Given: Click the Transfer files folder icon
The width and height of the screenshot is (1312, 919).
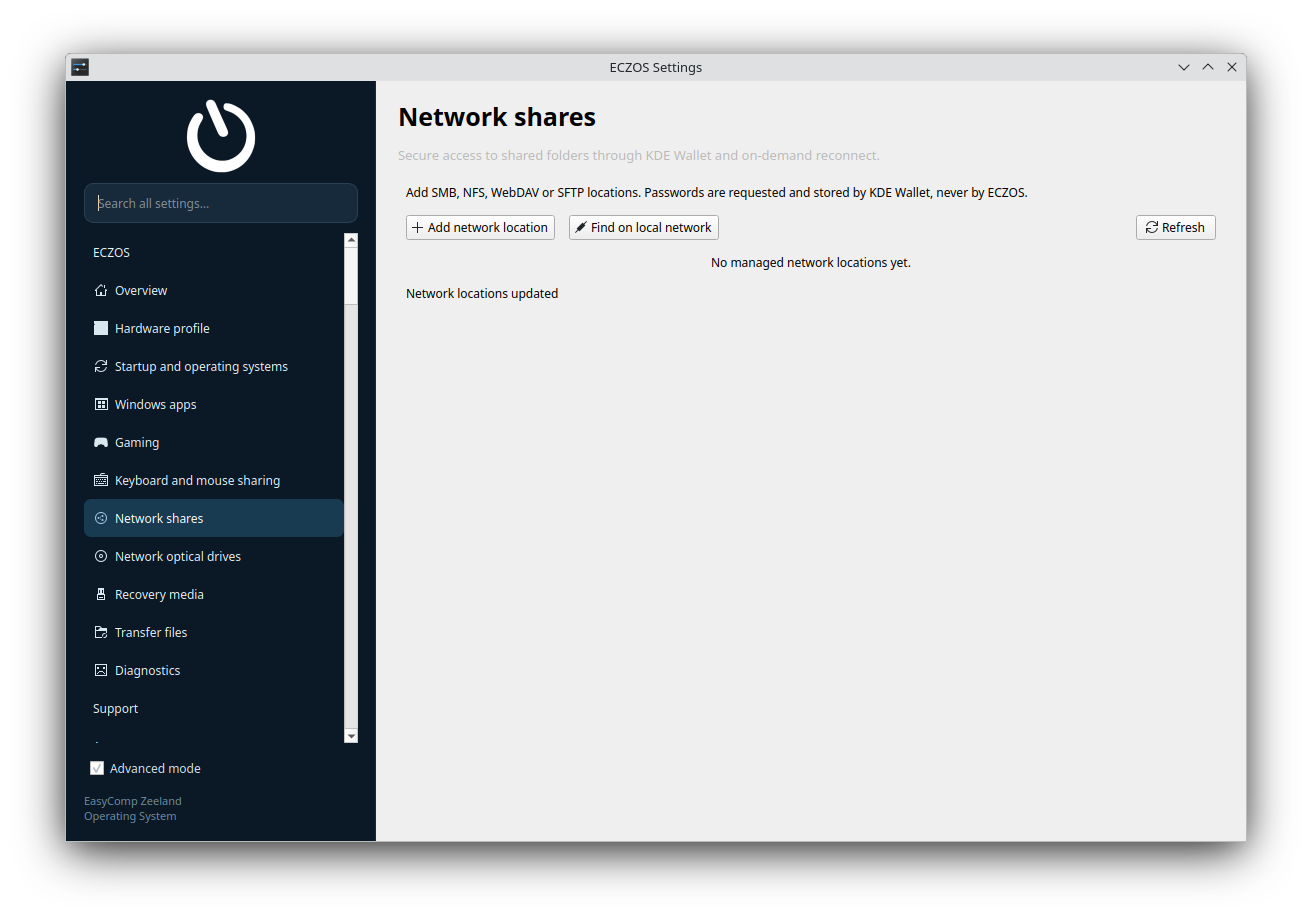Looking at the screenshot, I should tap(100, 632).
